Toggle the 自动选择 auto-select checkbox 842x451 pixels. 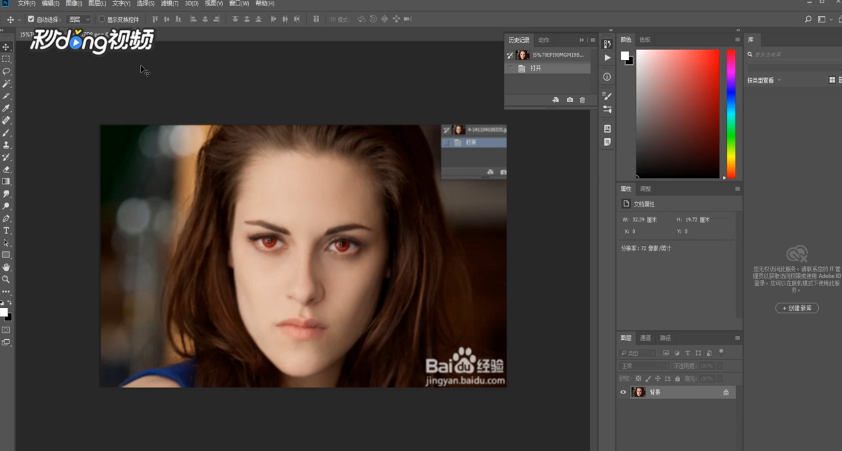[31, 19]
